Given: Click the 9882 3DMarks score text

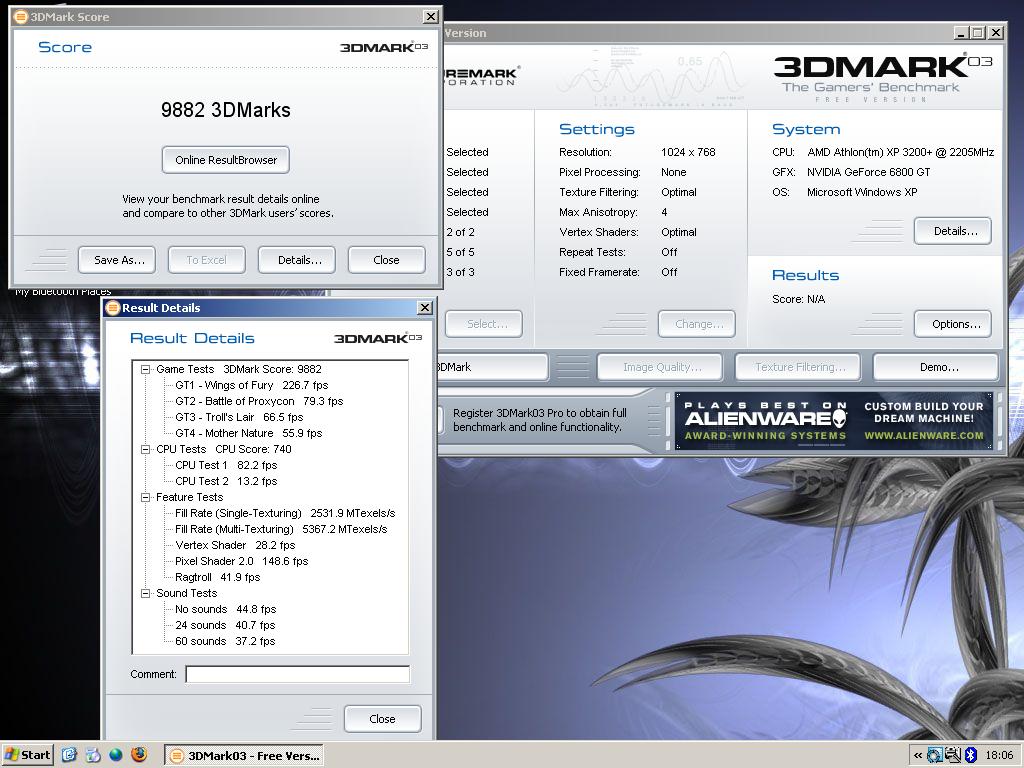Looking at the screenshot, I should coord(225,110).
